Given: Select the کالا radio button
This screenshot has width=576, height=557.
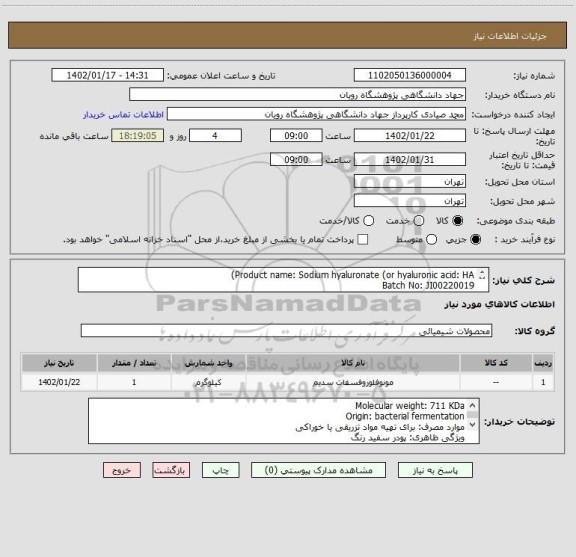Looking at the screenshot, I should click(x=458, y=221).
